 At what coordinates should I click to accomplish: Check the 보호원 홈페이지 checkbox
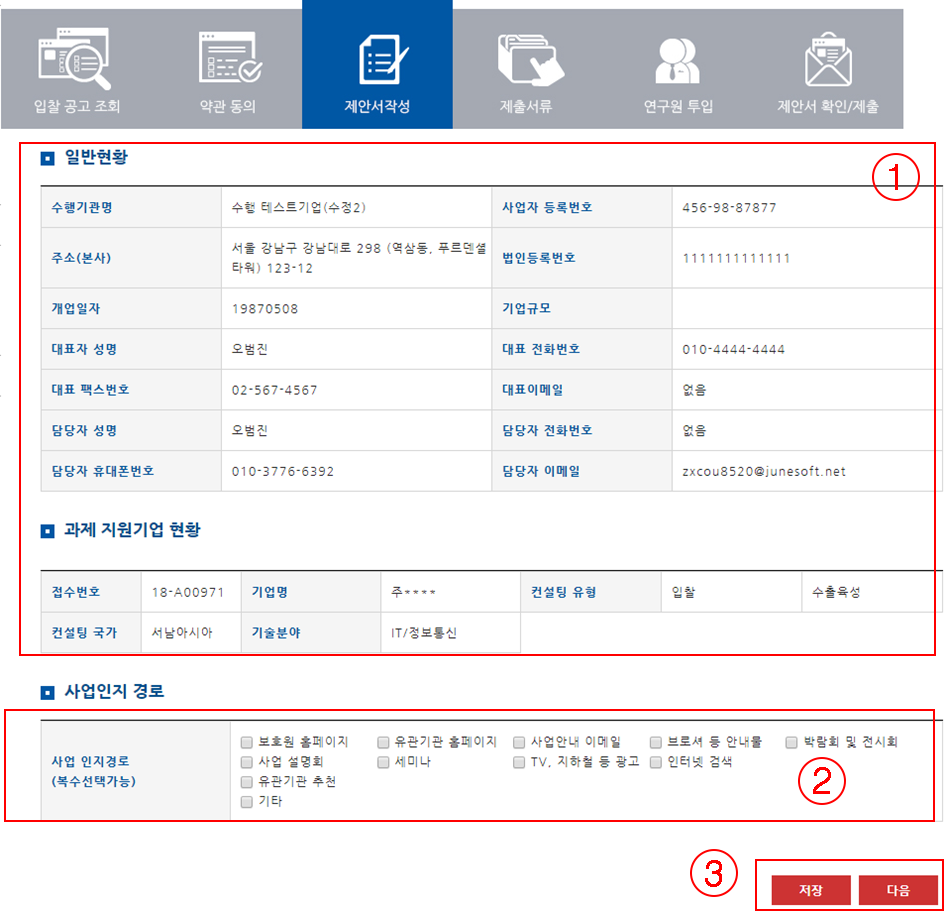pyautogui.click(x=246, y=742)
